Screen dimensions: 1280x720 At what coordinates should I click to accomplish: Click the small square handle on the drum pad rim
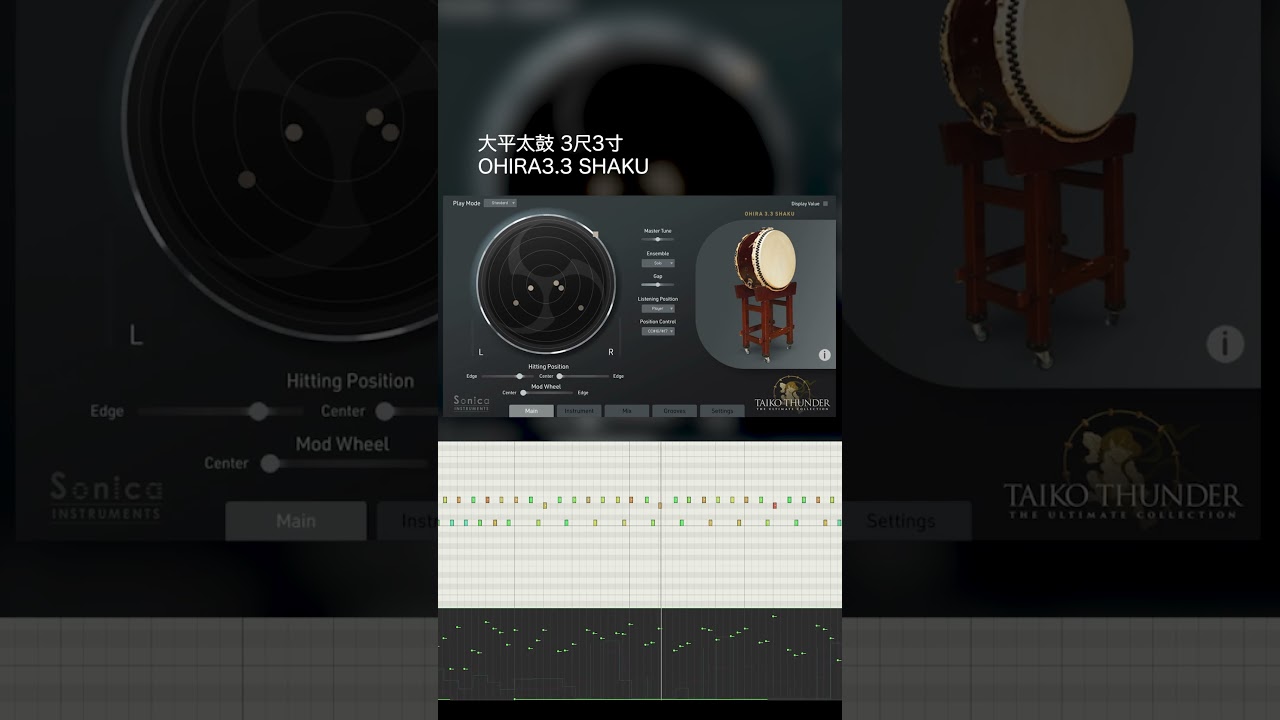tap(595, 235)
